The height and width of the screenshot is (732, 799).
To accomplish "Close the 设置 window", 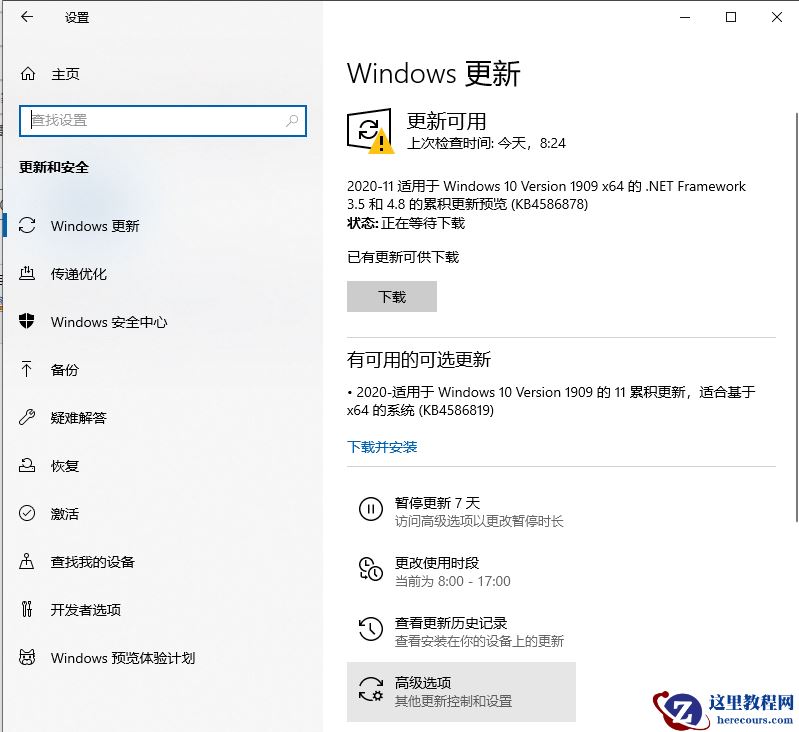I will [777, 17].
